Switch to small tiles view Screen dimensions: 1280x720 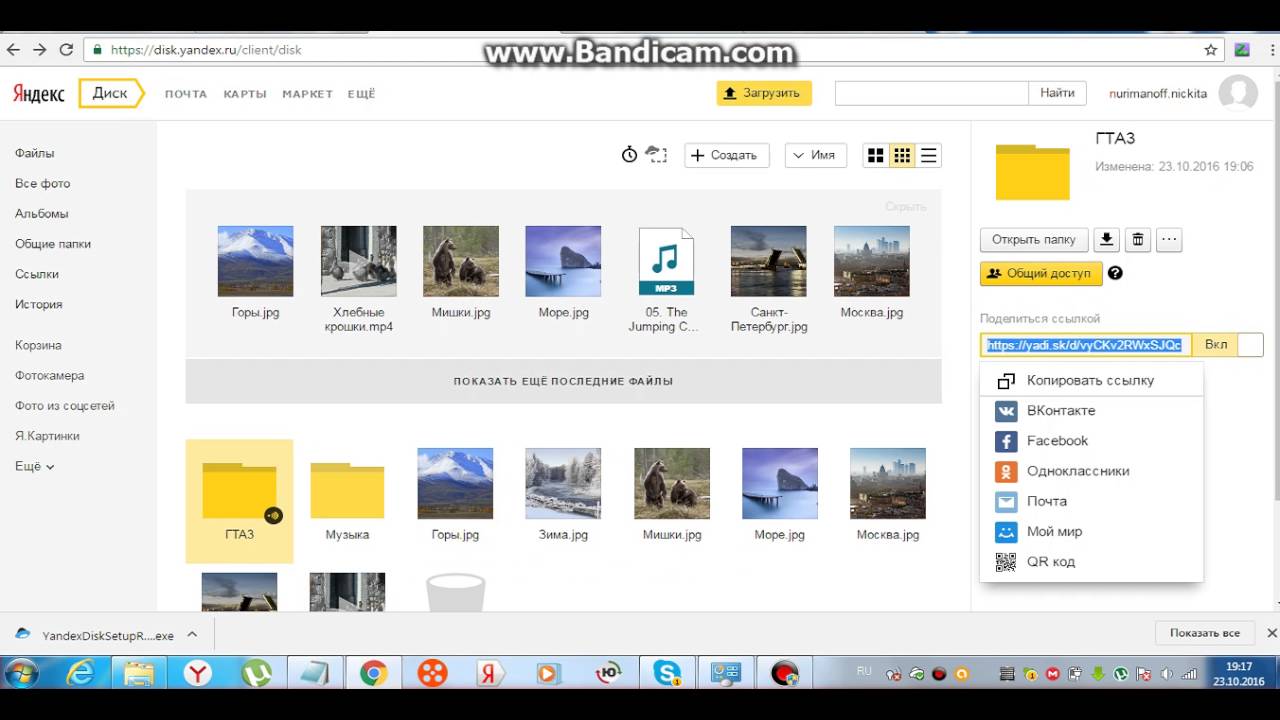coord(902,155)
